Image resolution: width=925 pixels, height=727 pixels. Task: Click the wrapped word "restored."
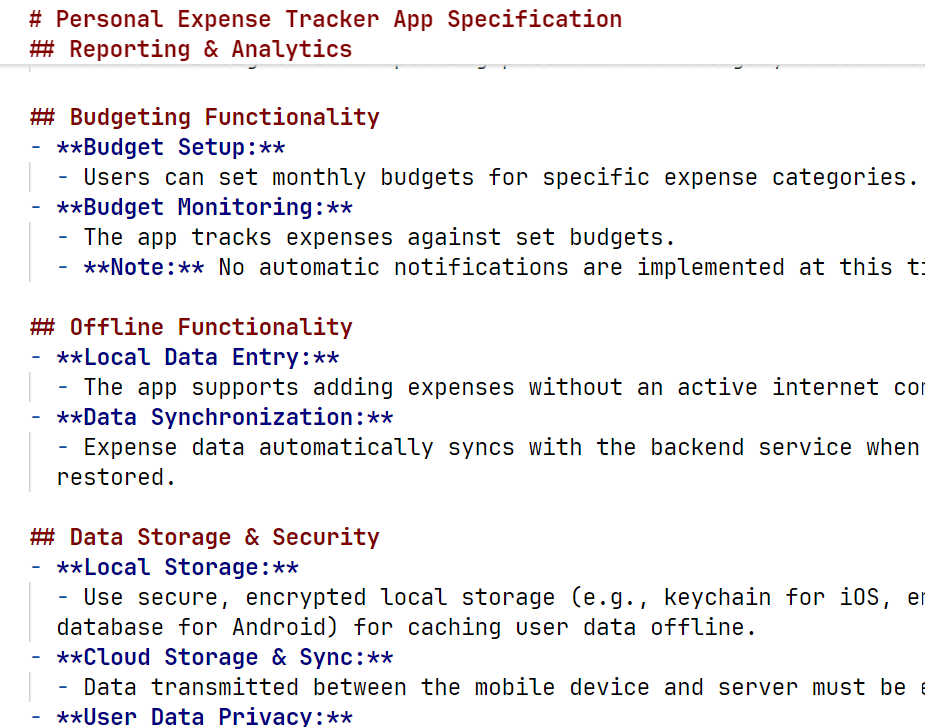(116, 477)
